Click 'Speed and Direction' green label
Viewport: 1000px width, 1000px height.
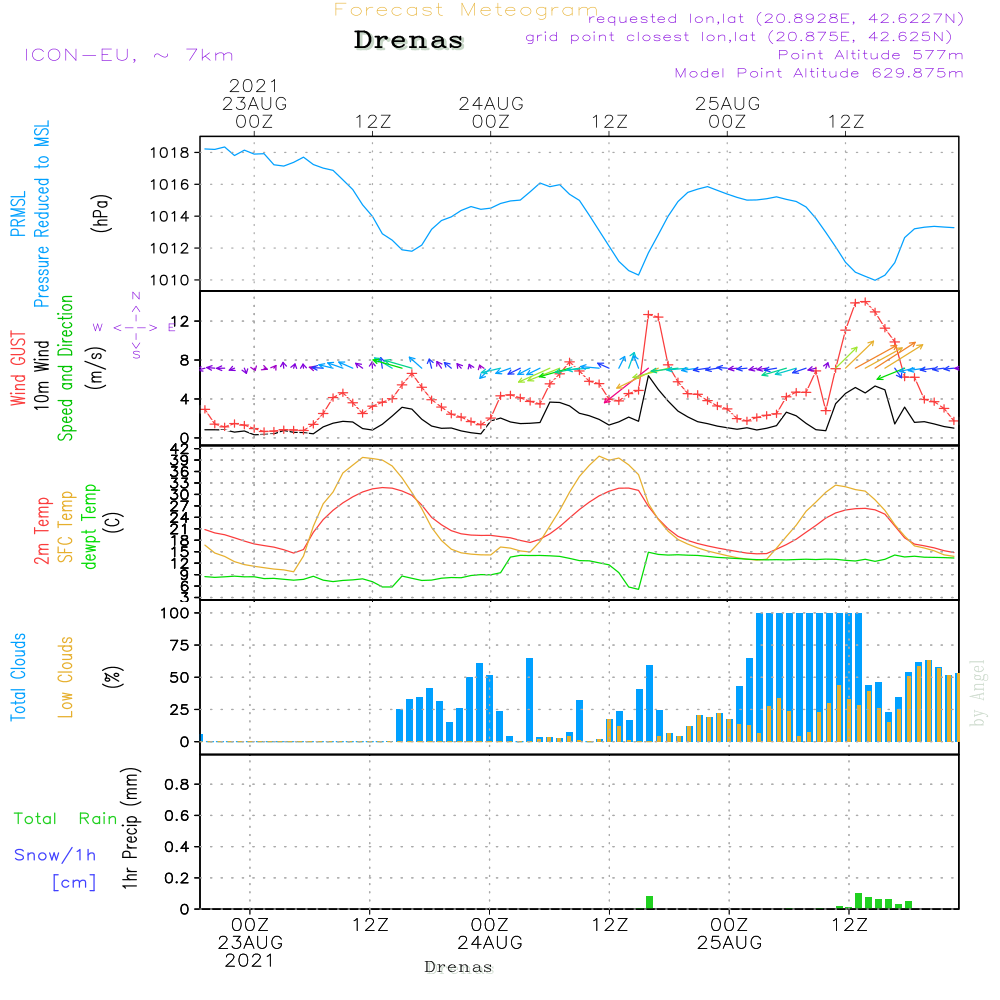(x=66, y=368)
